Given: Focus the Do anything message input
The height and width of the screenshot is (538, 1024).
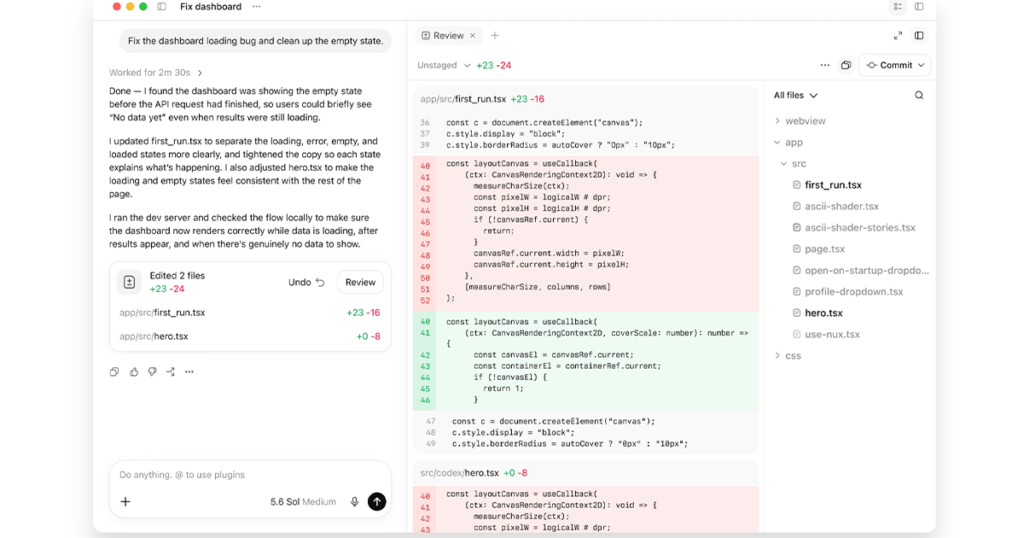Looking at the screenshot, I should tap(249, 475).
